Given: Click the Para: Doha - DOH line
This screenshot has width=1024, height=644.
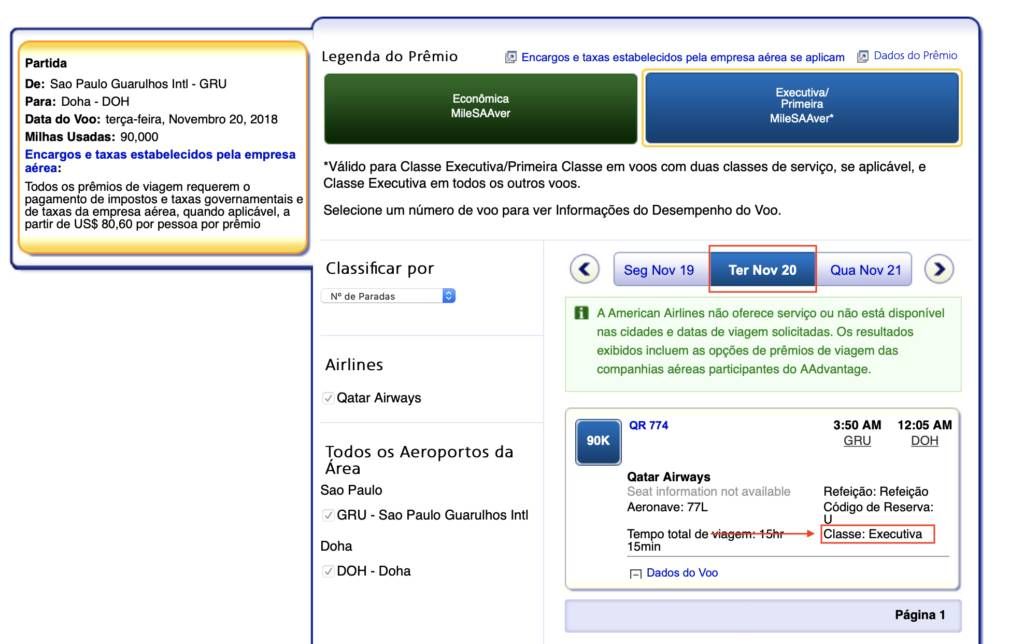Looking at the screenshot, I should (77, 102).
